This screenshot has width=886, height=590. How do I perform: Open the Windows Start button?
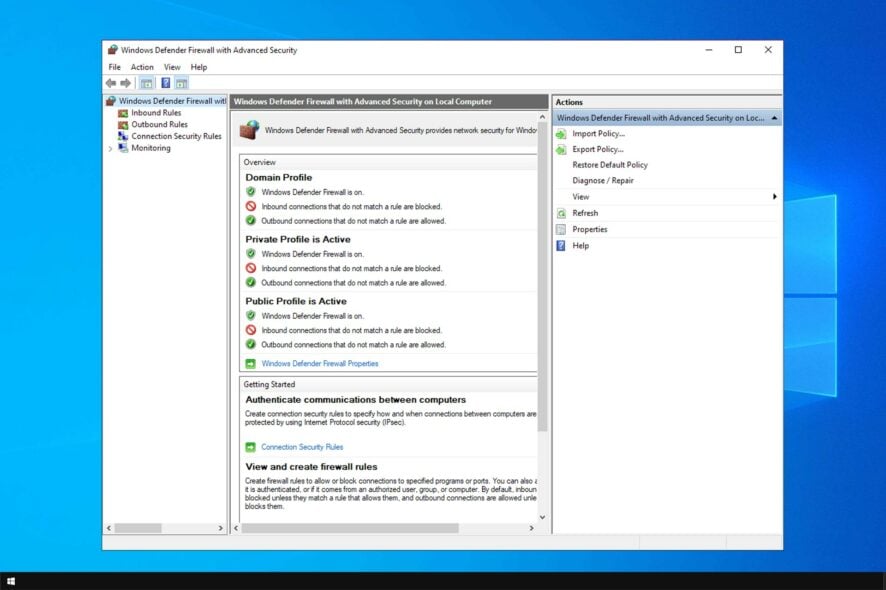[x=11, y=581]
